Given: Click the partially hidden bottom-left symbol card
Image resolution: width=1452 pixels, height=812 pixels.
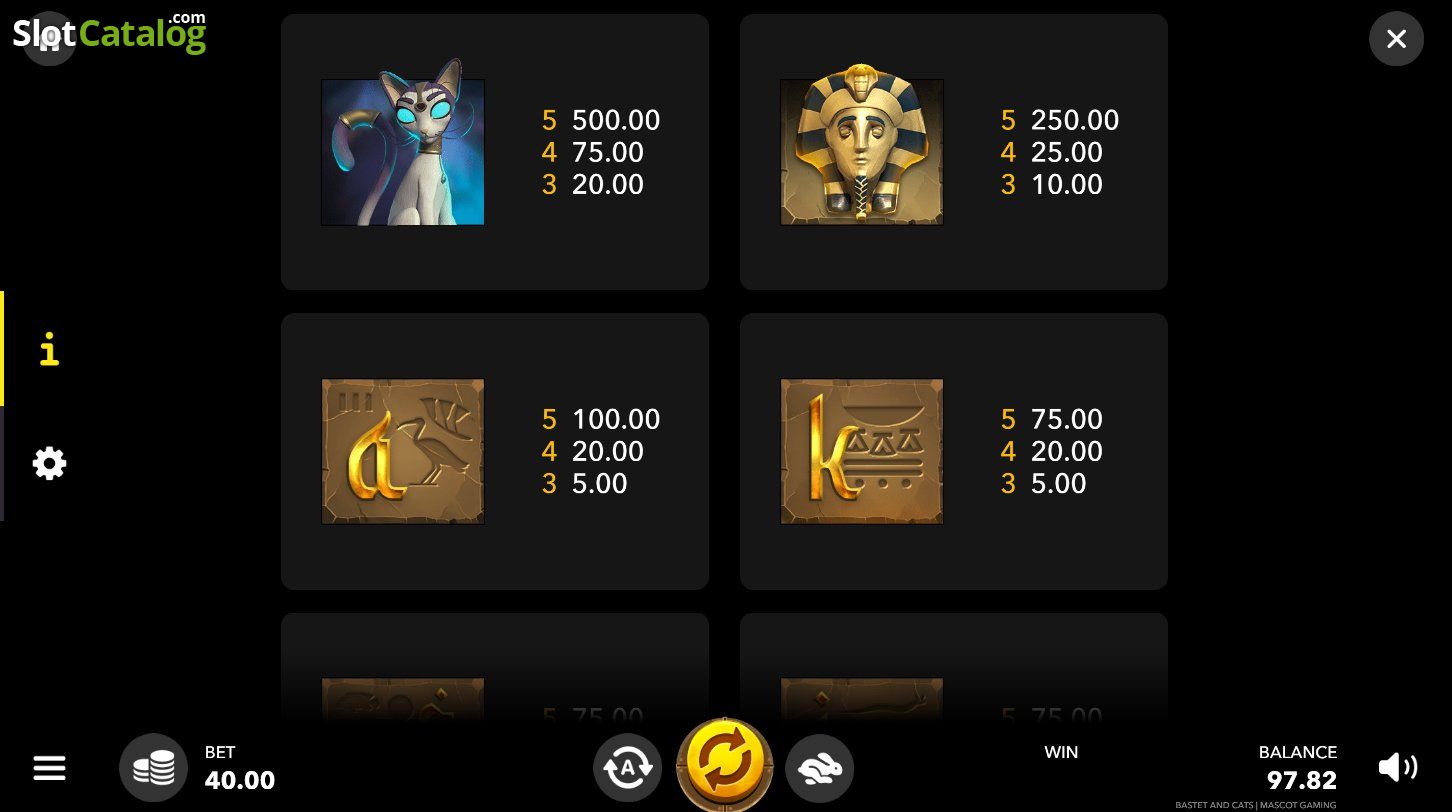Looking at the screenshot, I should (495, 668).
